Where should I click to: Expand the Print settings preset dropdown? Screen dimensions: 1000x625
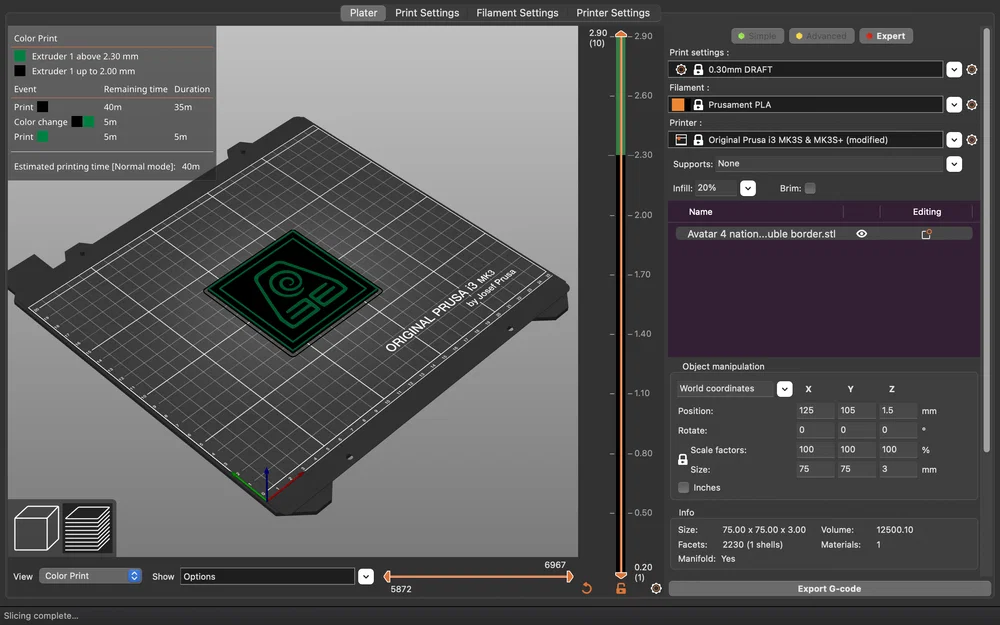coord(953,70)
